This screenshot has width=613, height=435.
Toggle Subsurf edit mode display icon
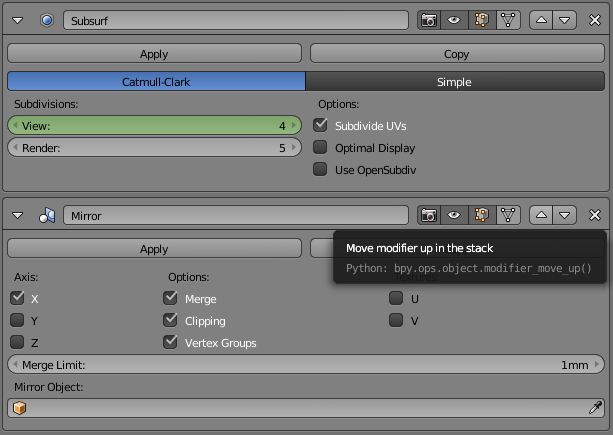(482, 20)
